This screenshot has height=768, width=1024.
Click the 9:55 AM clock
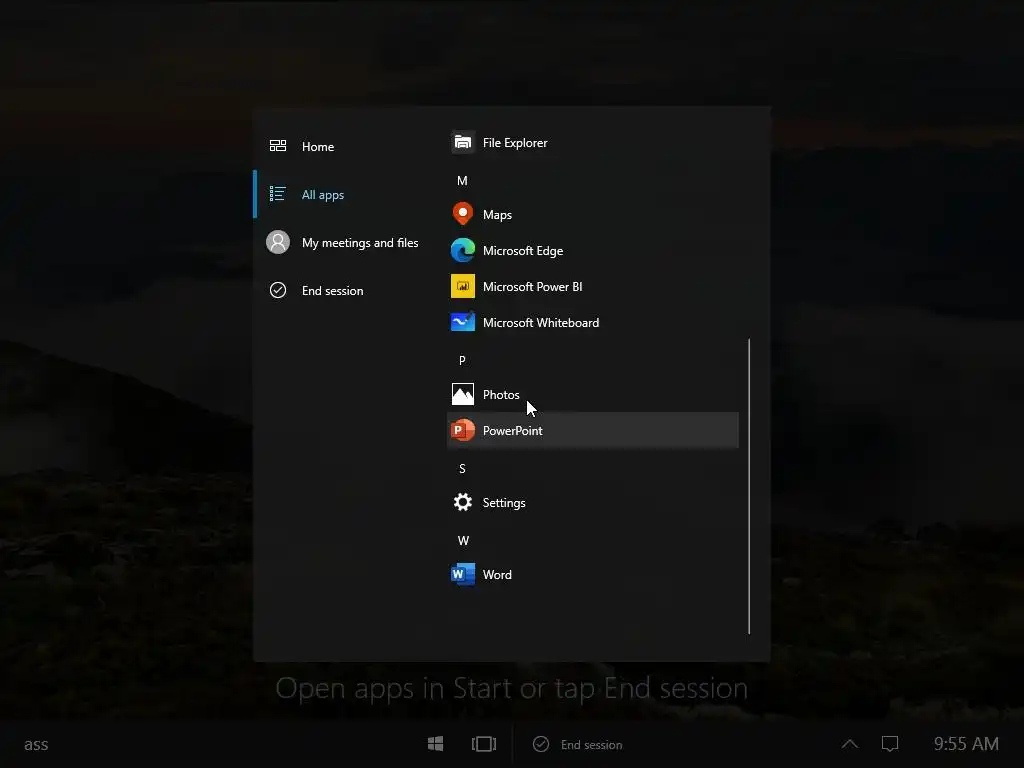pyautogui.click(x=966, y=744)
